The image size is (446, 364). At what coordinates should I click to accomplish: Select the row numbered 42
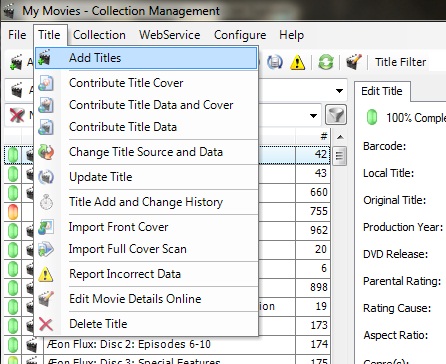click(x=167, y=154)
